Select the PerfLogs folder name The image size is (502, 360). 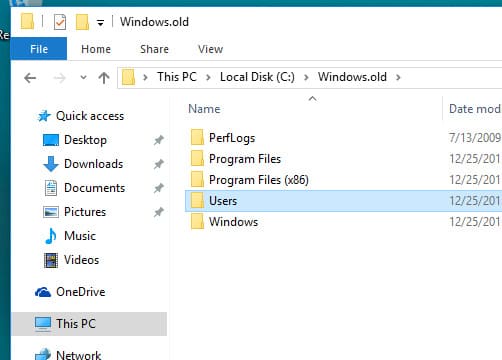coord(232,138)
